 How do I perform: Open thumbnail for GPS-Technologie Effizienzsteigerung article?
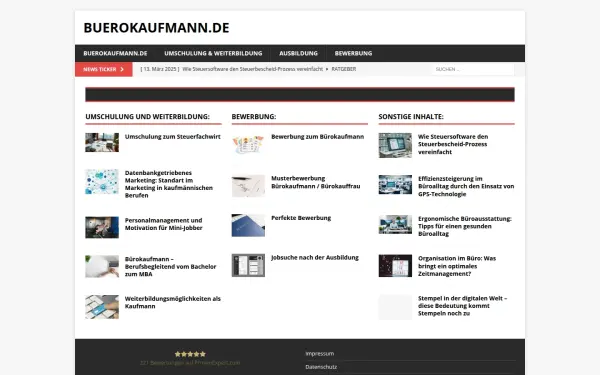[x=395, y=185]
